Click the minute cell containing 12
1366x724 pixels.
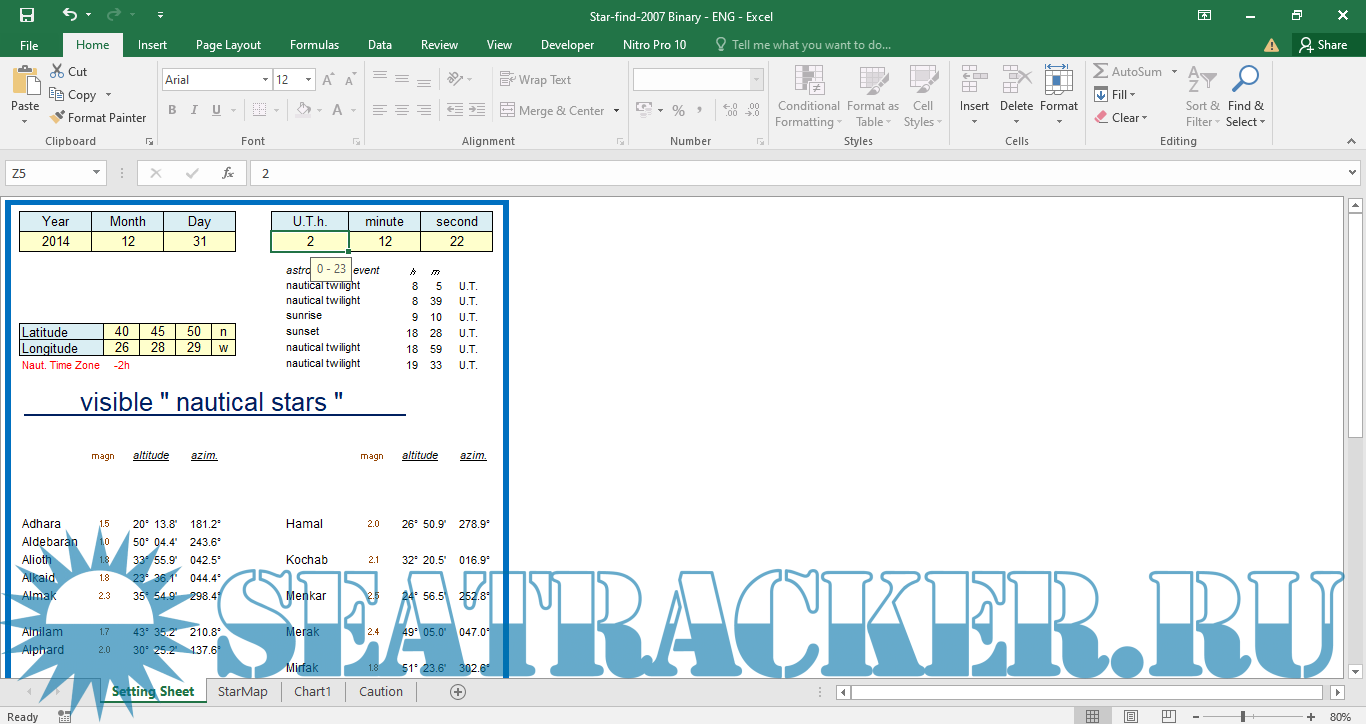coord(384,241)
